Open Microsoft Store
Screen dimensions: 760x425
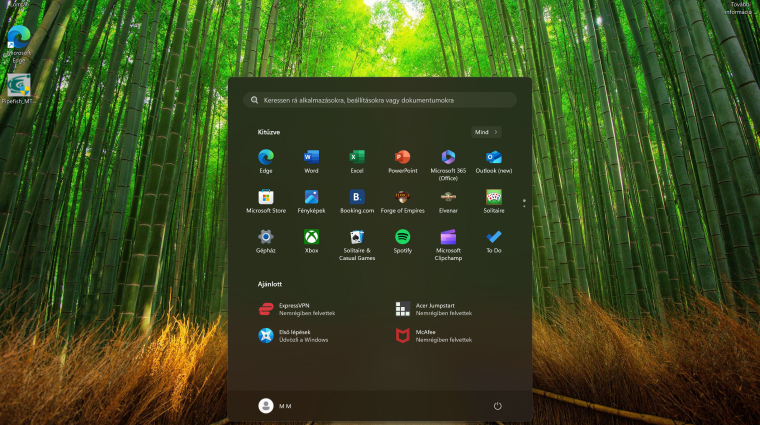[x=266, y=202]
